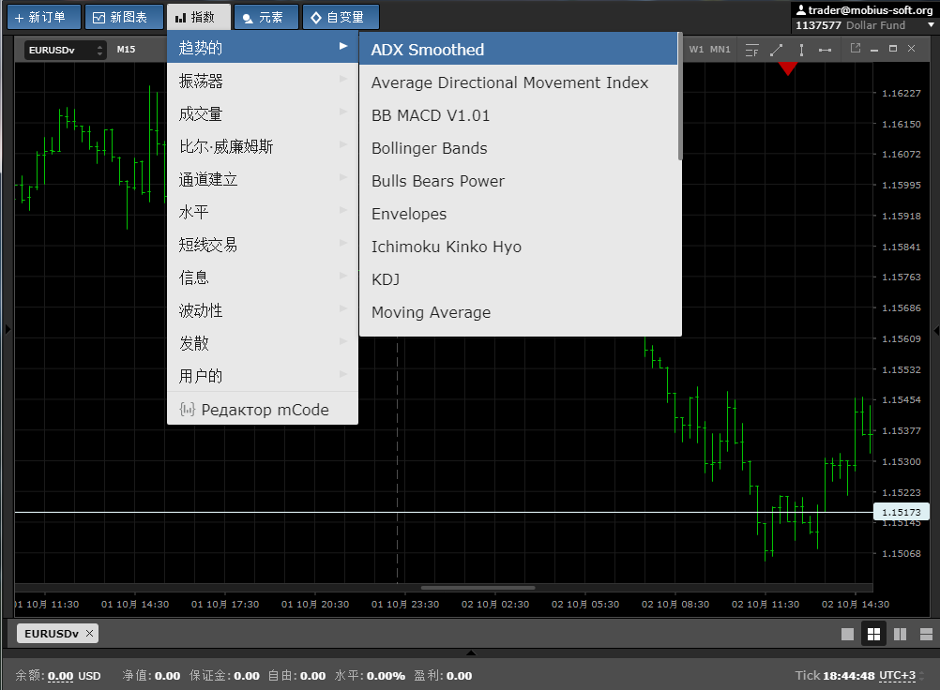Click the red triangle marker on the chart

(x=788, y=69)
